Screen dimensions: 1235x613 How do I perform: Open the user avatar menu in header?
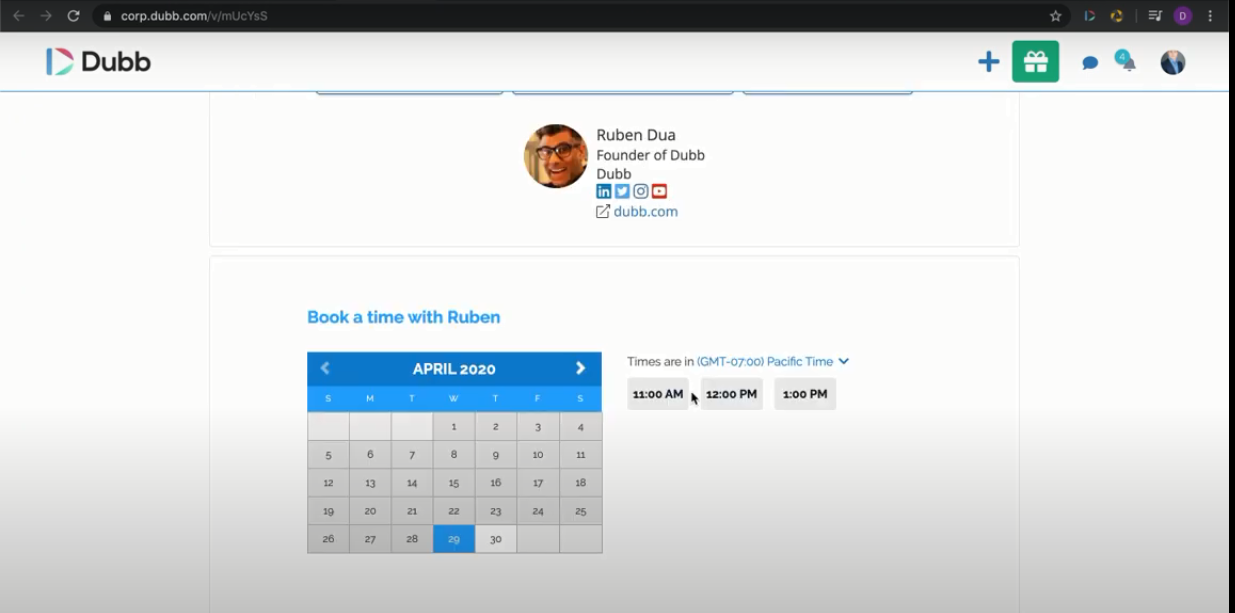1173,62
